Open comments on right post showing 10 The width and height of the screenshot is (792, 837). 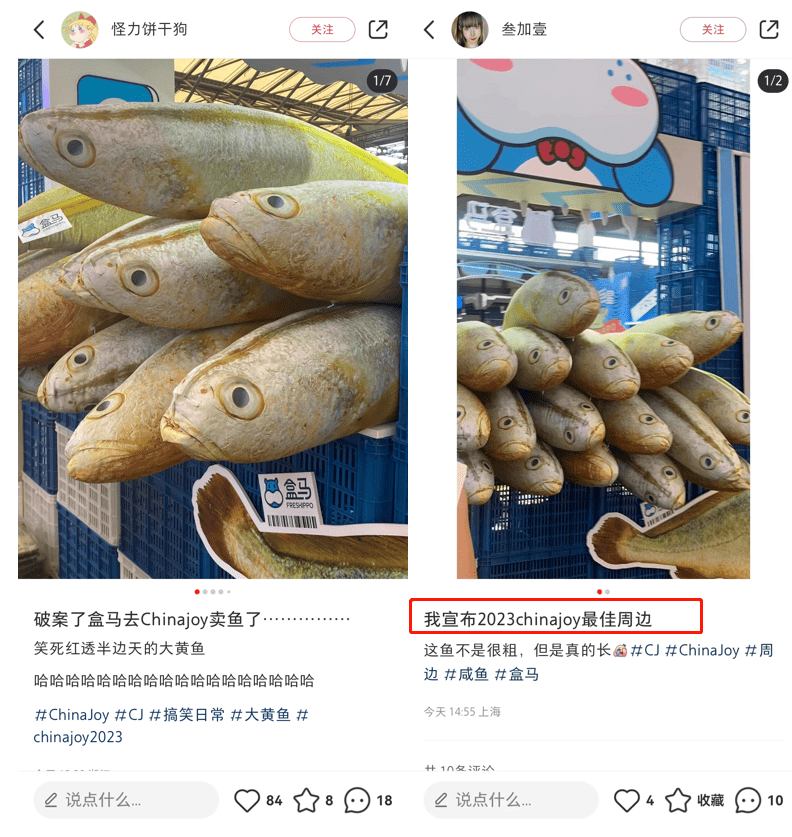748,800
